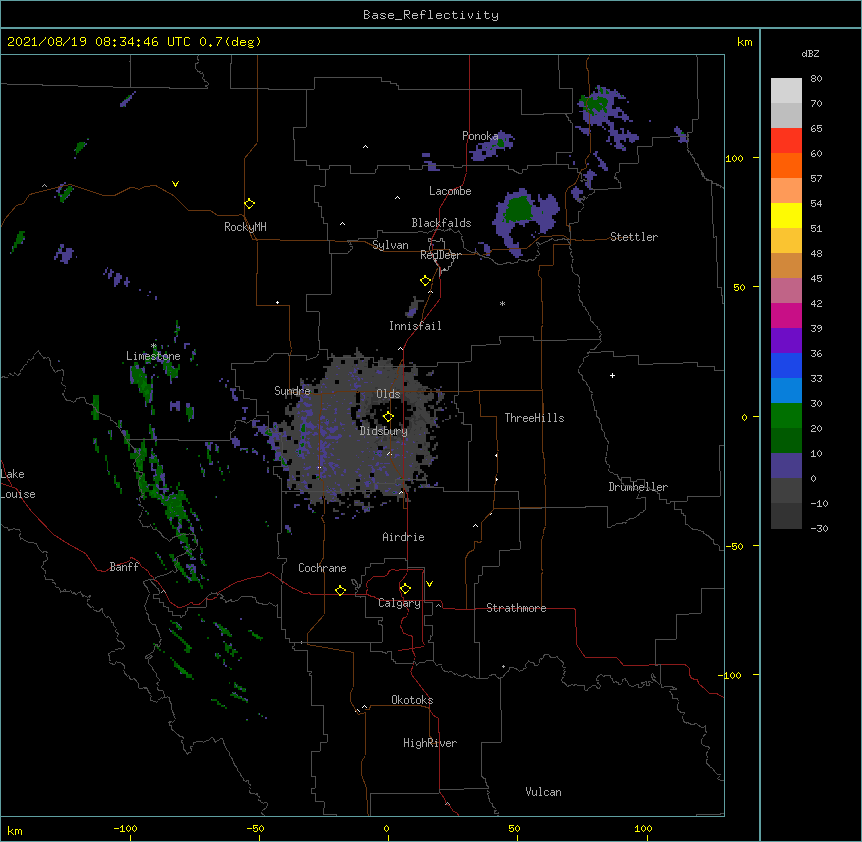Click the Airdrie label

[x=404, y=537]
